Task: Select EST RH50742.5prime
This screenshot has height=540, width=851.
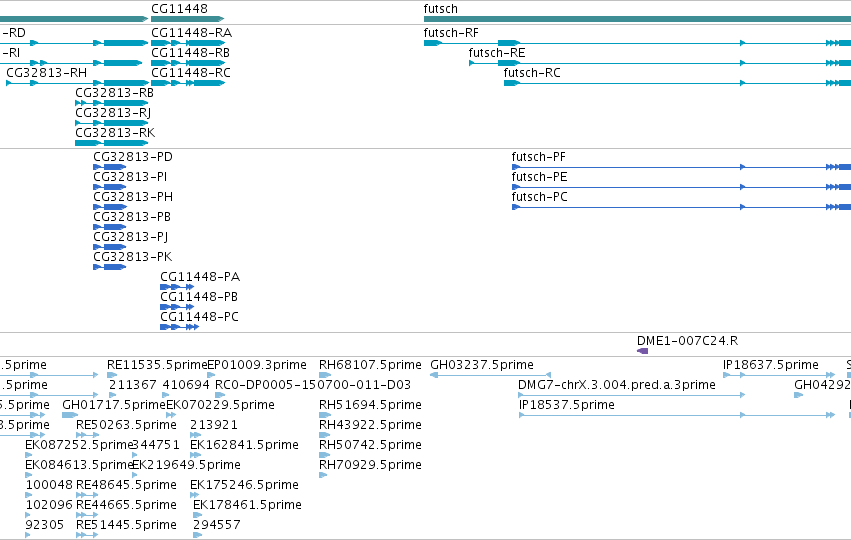Action: pyautogui.click(x=370, y=445)
